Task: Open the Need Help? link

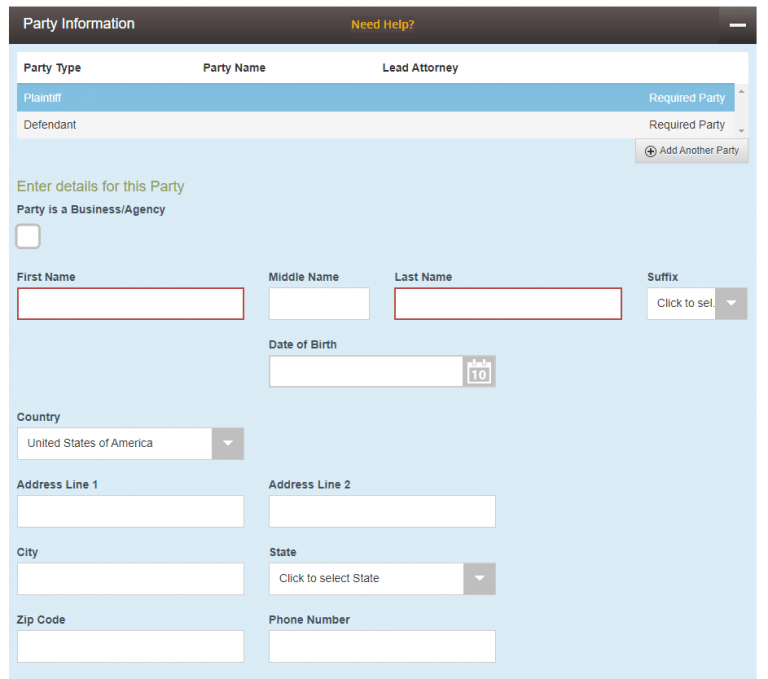Action: pos(382,25)
